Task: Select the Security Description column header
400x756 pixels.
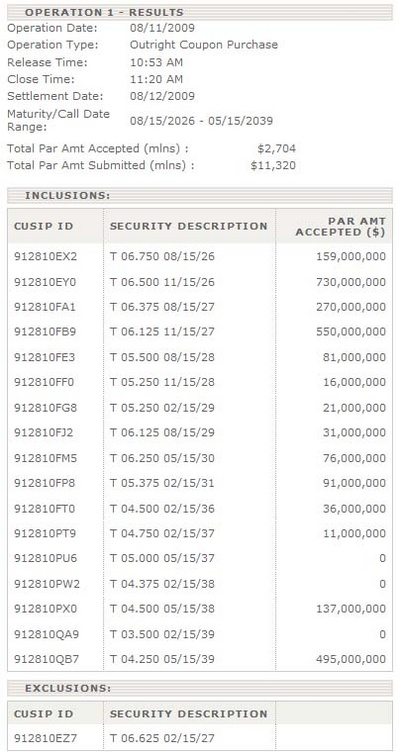Action: [x=188, y=226]
